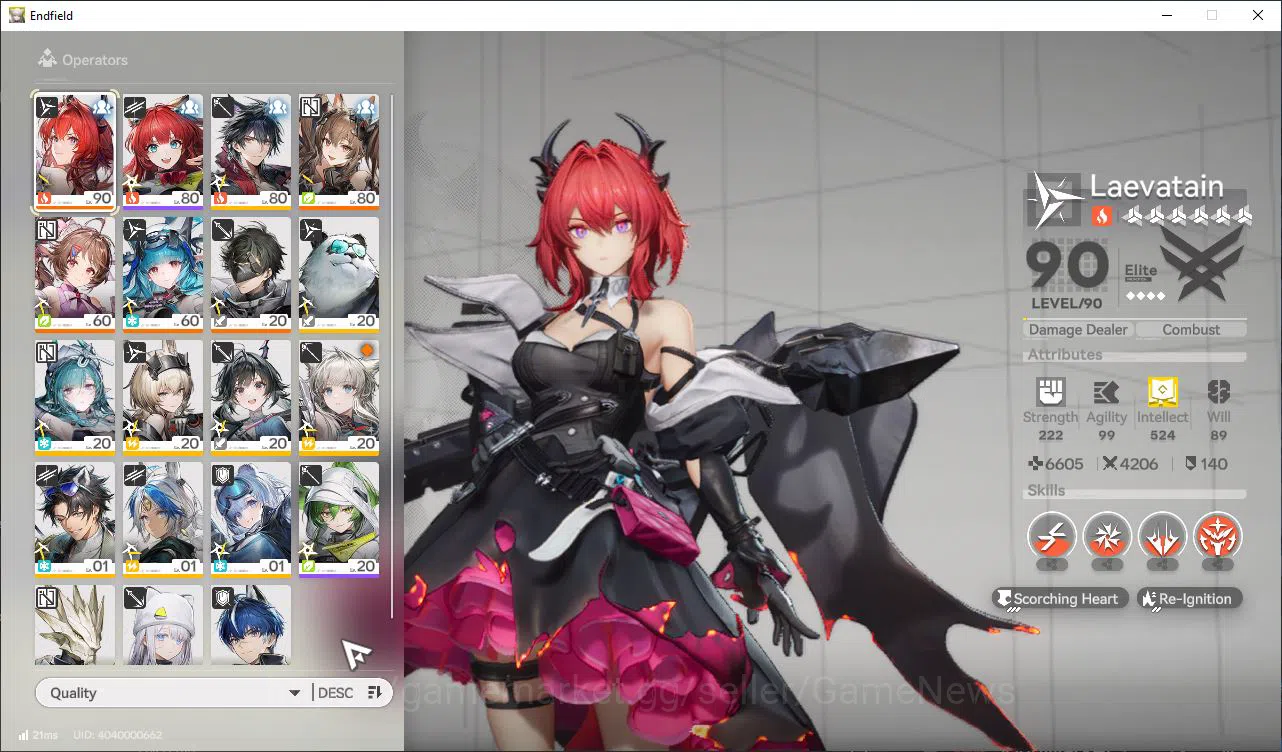Select the masked dark-haired level 20 operator

coord(251,274)
